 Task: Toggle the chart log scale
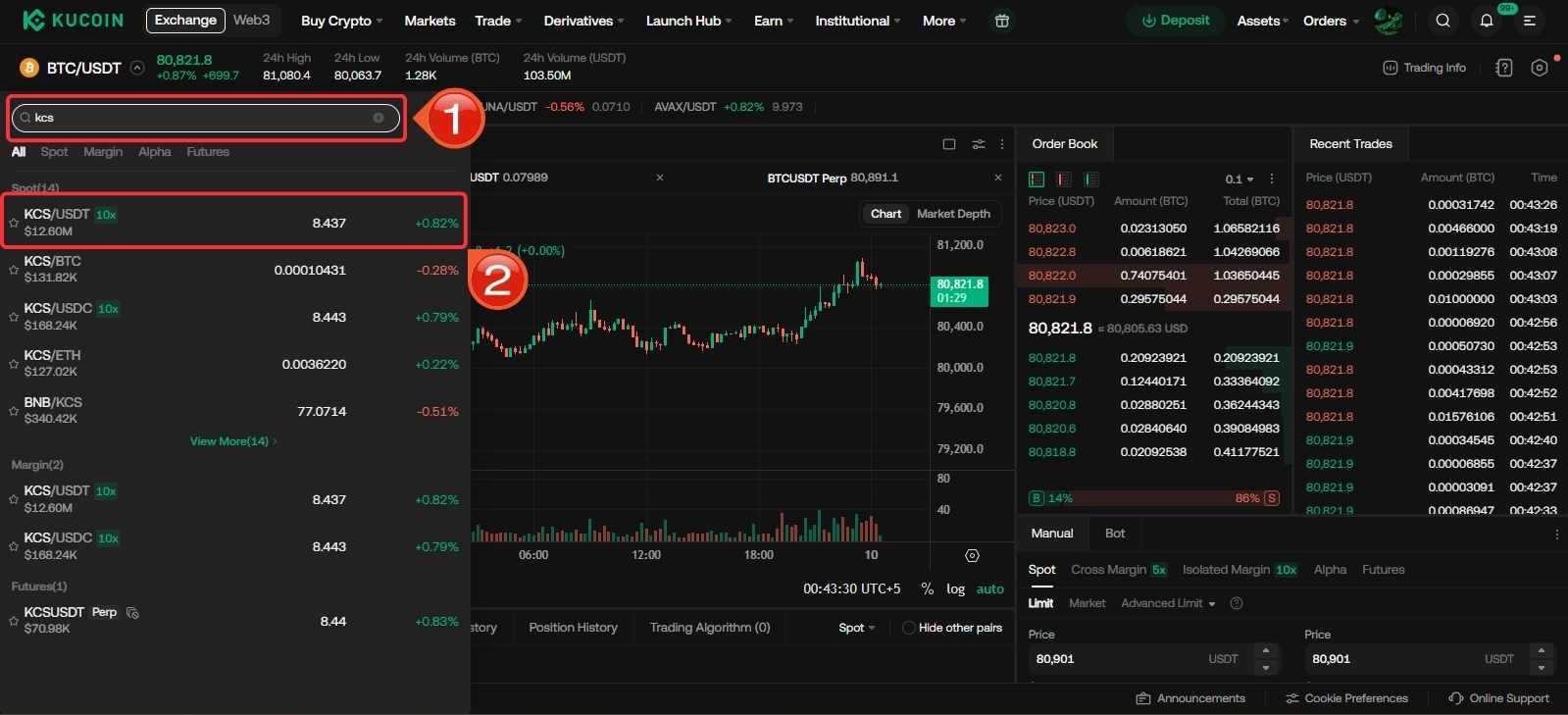pyautogui.click(x=955, y=588)
